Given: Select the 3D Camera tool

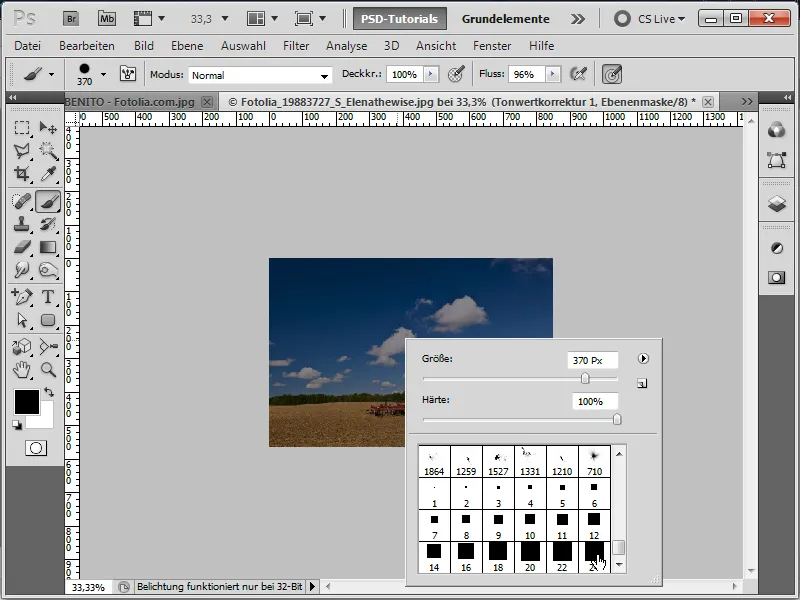Looking at the screenshot, I should point(48,347).
